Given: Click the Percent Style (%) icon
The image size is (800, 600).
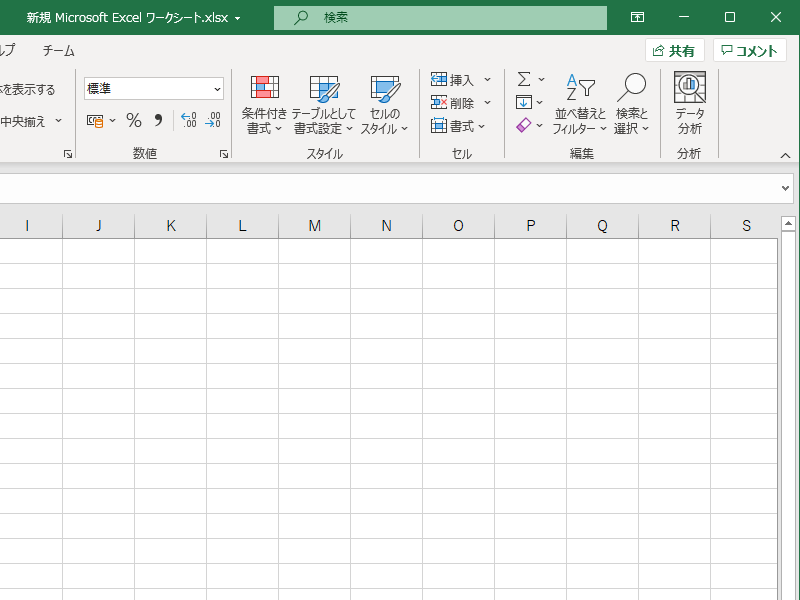Looking at the screenshot, I should click(x=134, y=120).
